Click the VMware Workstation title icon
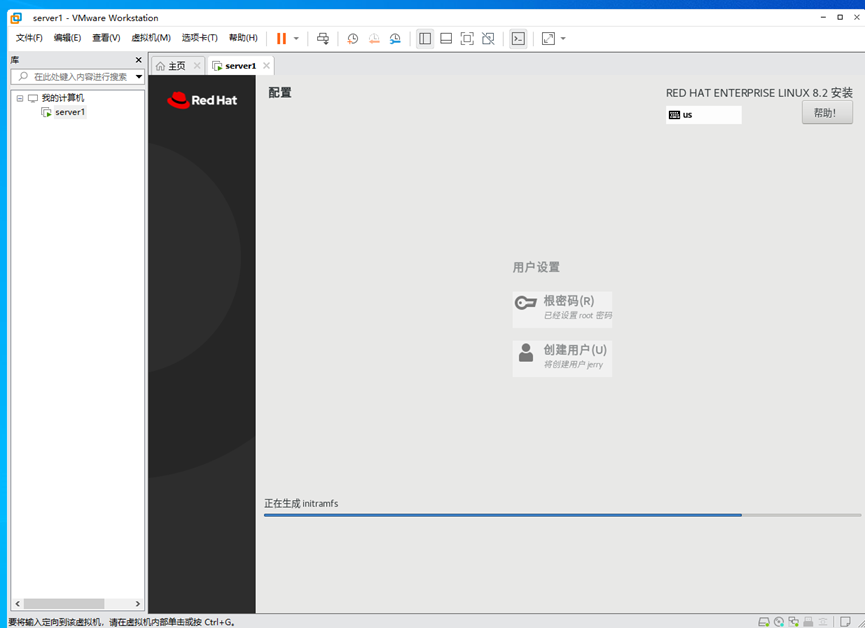This screenshot has width=865, height=628. (16, 18)
